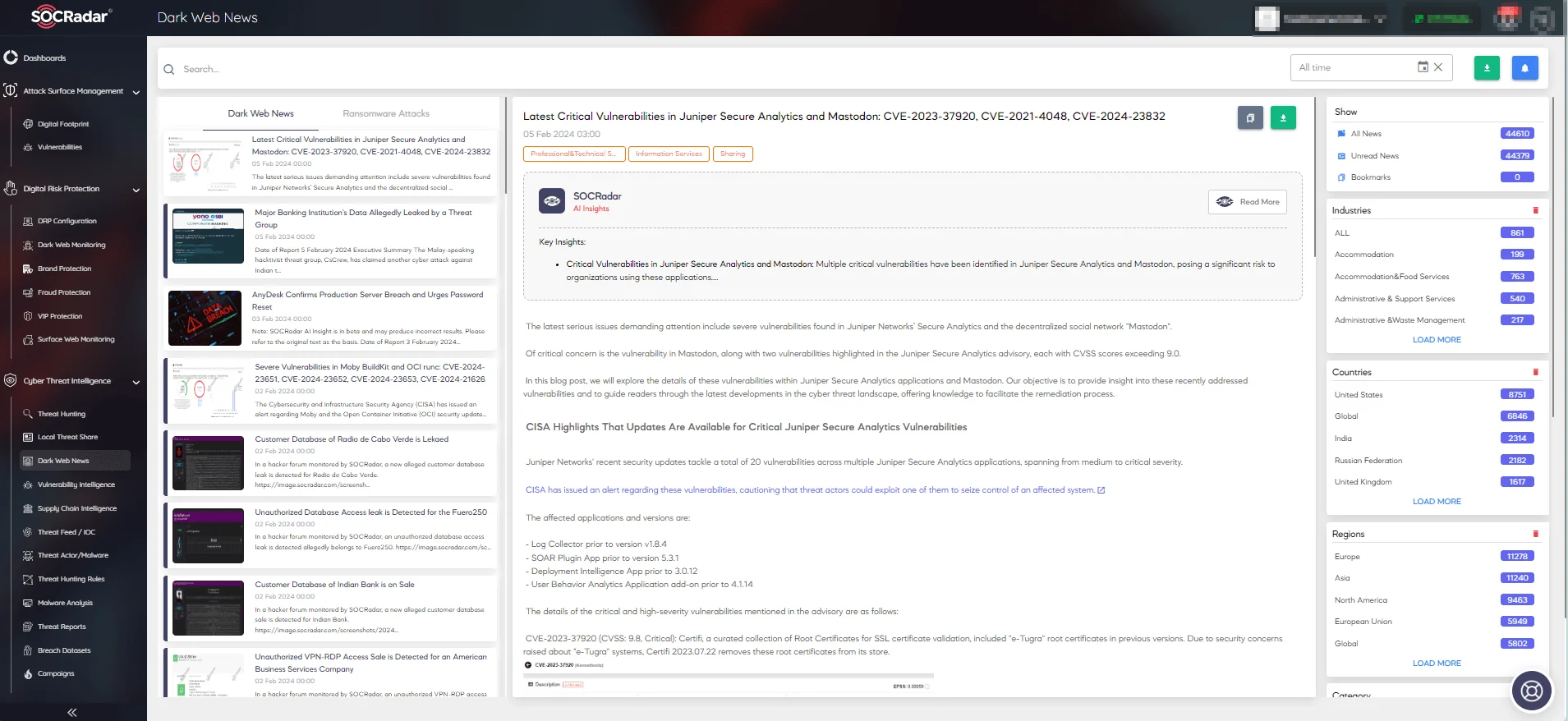
Task: Open Dark Web Monitoring sidebar item
Action: pos(71,245)
